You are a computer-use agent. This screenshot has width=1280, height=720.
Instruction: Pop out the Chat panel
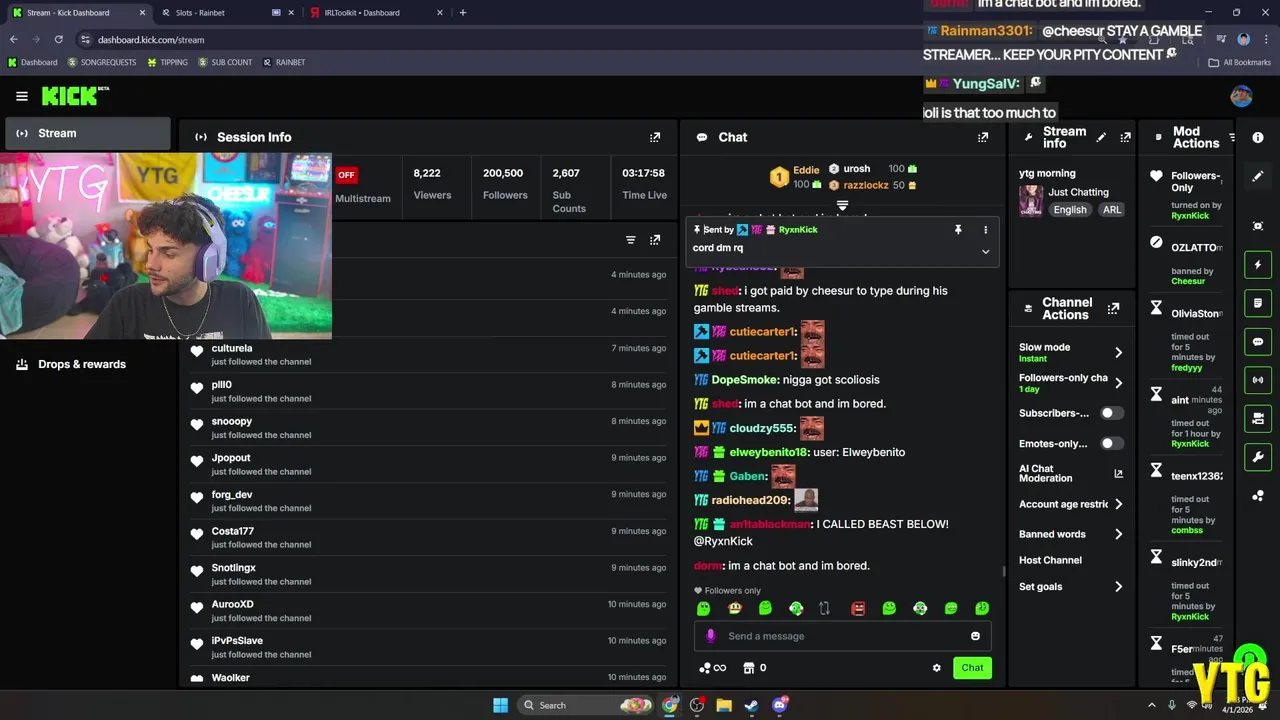tap(983, 137)
